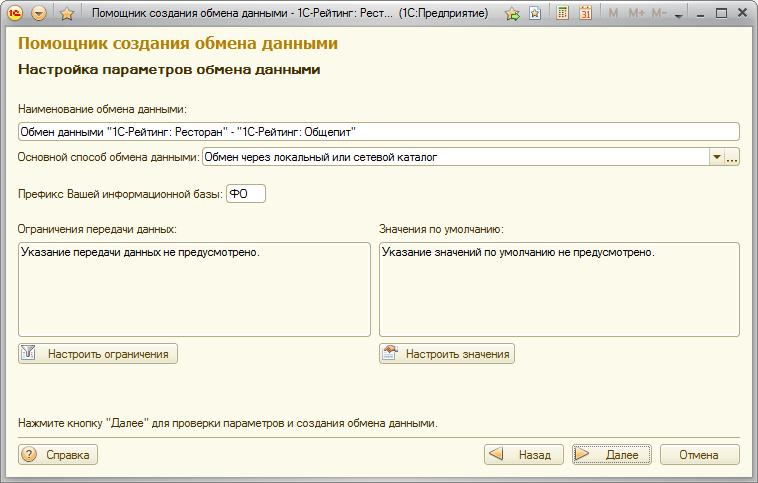Open Справка help button
The width and height of the screenshot is (758, 483).
tap(58, 454)
